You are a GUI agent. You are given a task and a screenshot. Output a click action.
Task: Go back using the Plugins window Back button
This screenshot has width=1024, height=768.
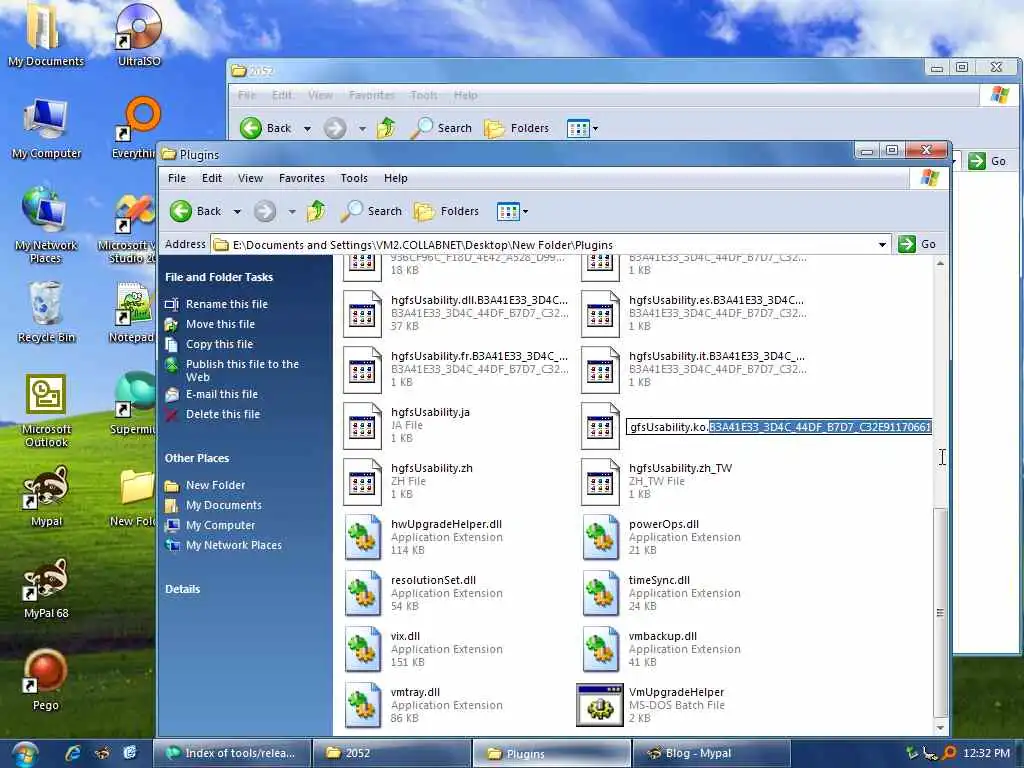point(196,211)
